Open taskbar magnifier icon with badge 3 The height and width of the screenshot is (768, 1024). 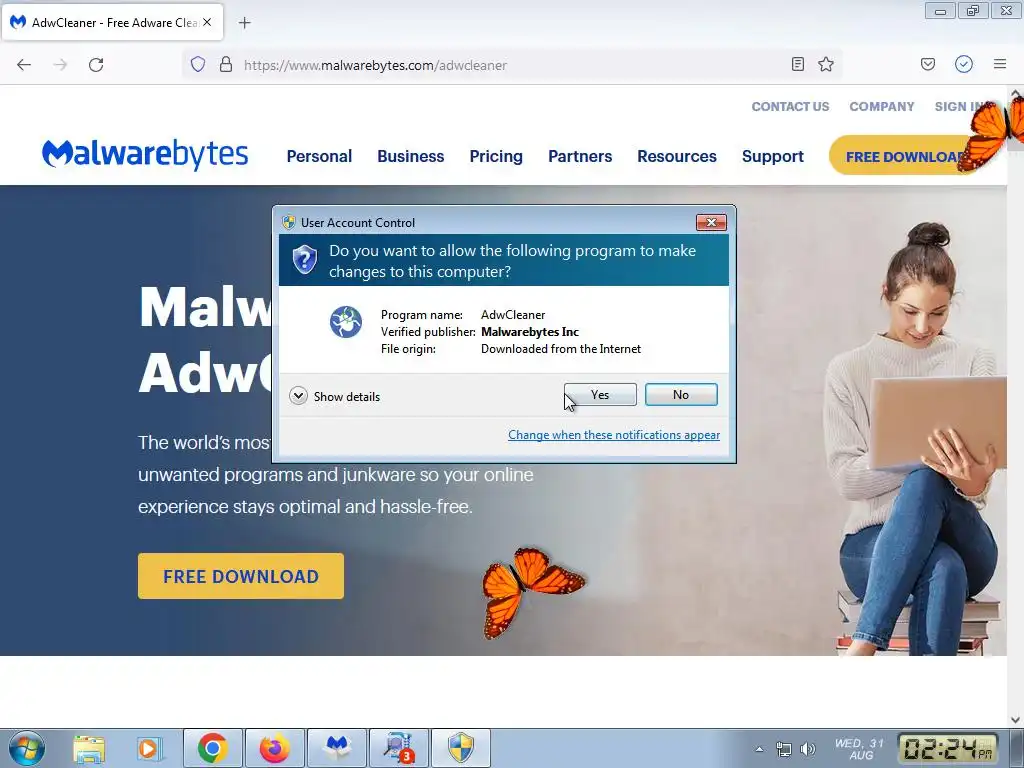pos(399,748)
